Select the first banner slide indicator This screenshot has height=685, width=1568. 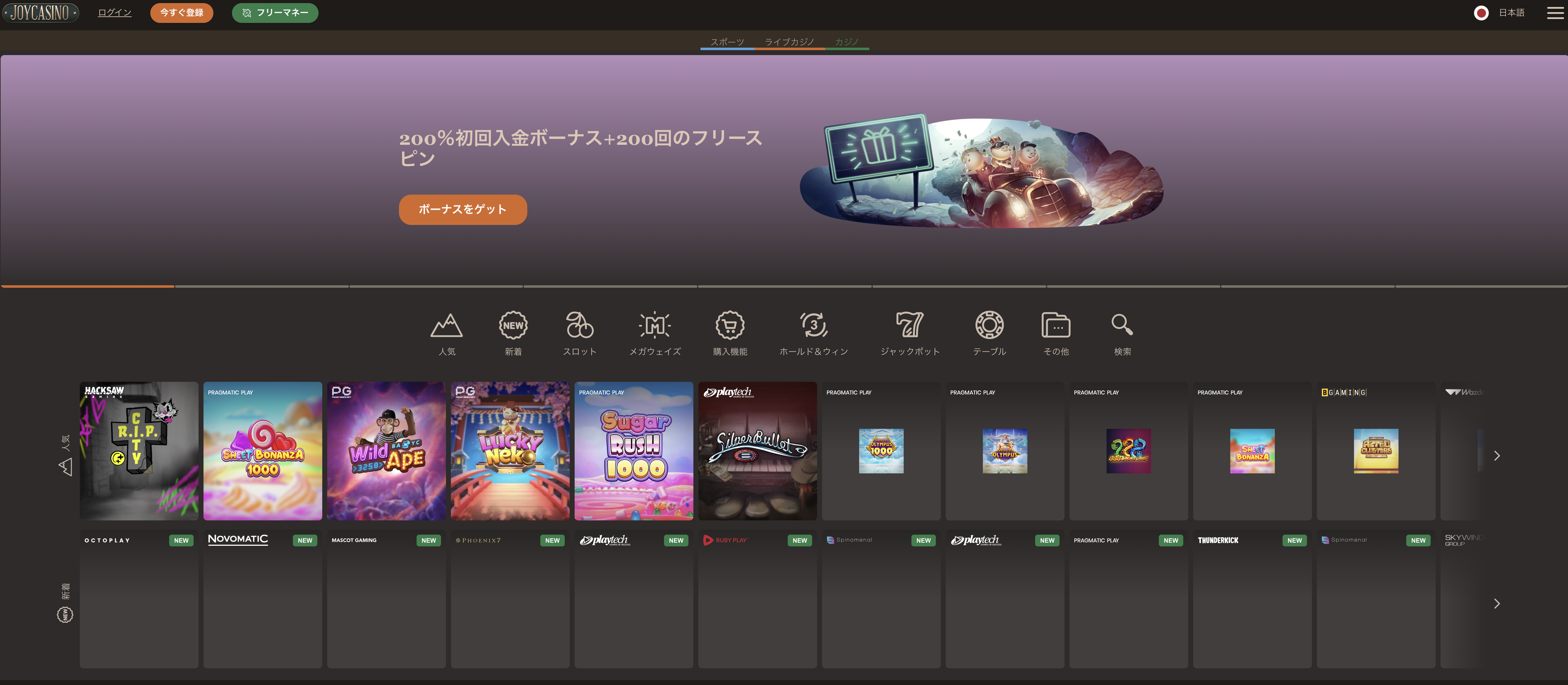click(x=88, y=286)
